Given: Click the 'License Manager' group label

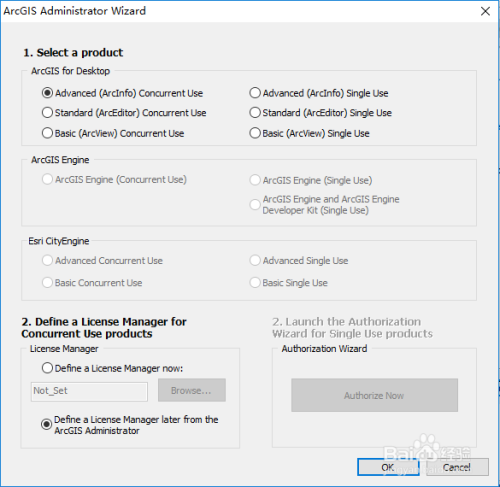Looking at the screenshot, I should (64, 349).
